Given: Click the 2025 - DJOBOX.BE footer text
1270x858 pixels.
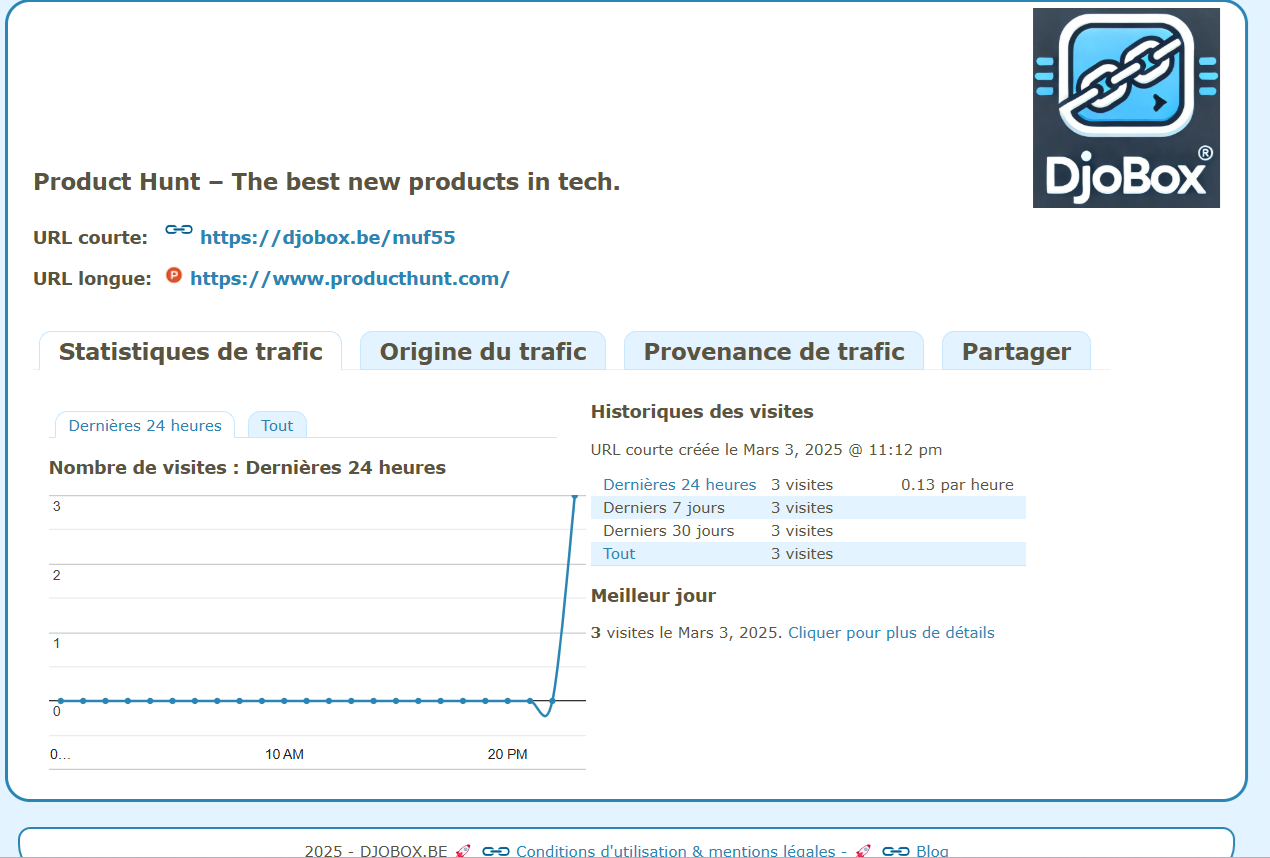Looking at the screenshot, I should click(x=376, y=852).
